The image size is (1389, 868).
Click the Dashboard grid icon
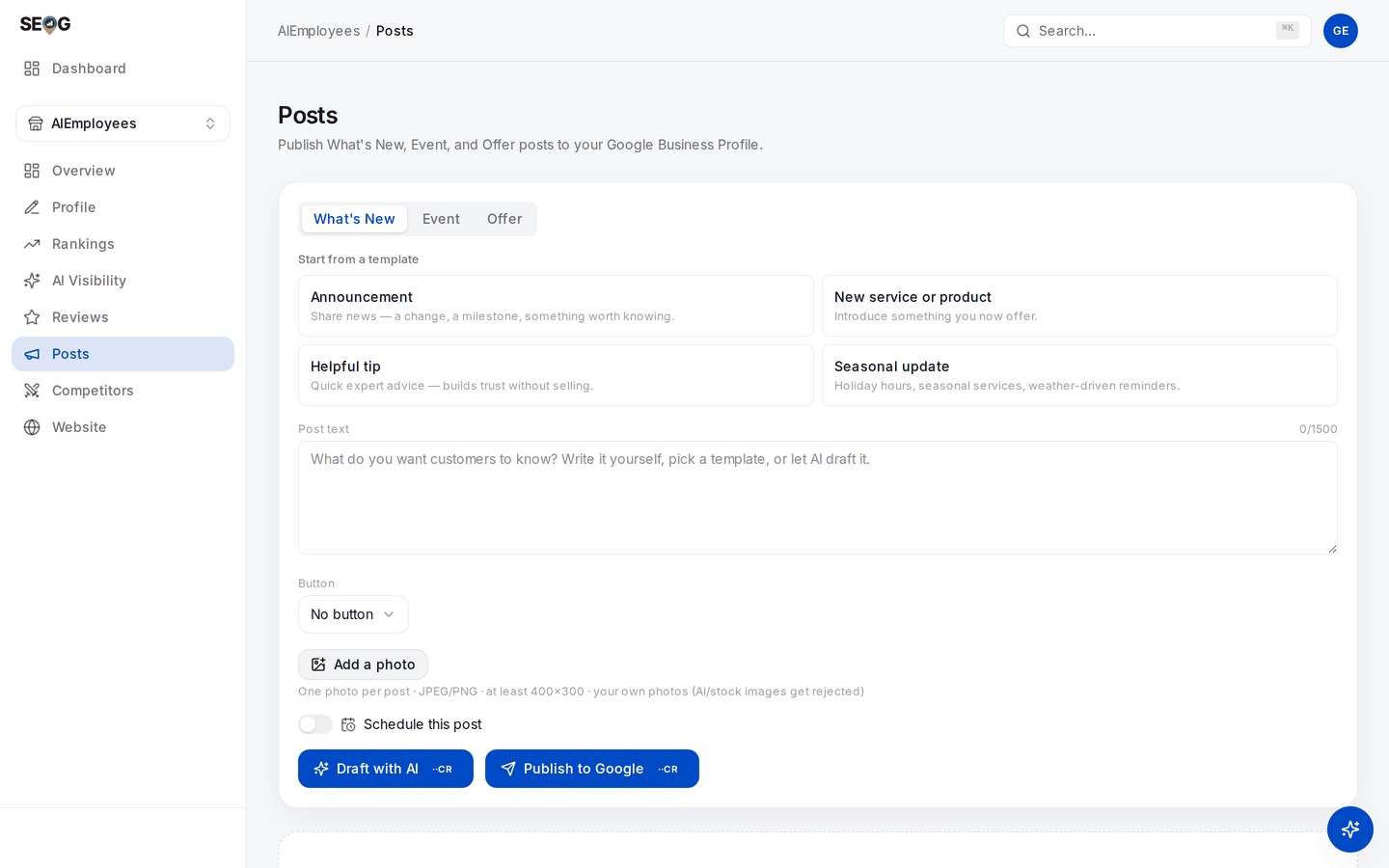point(32,68)
